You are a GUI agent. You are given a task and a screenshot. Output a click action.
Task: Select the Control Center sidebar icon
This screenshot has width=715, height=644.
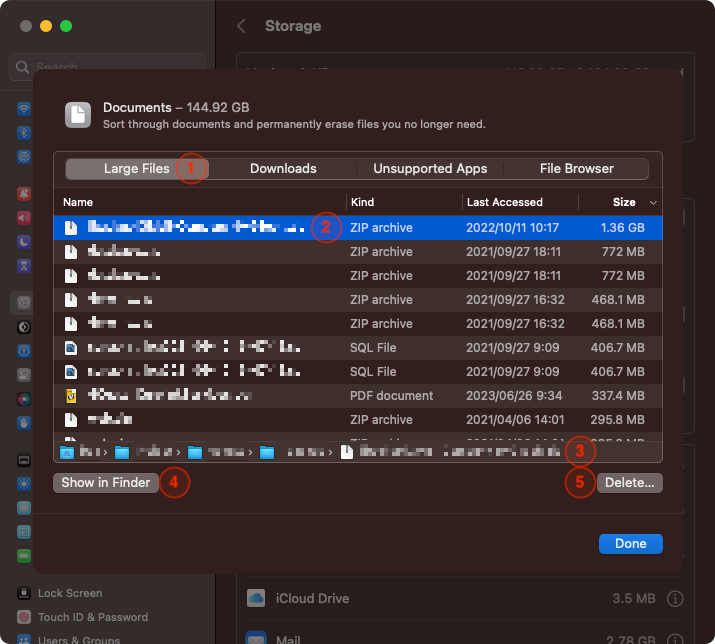coord(24,375)
